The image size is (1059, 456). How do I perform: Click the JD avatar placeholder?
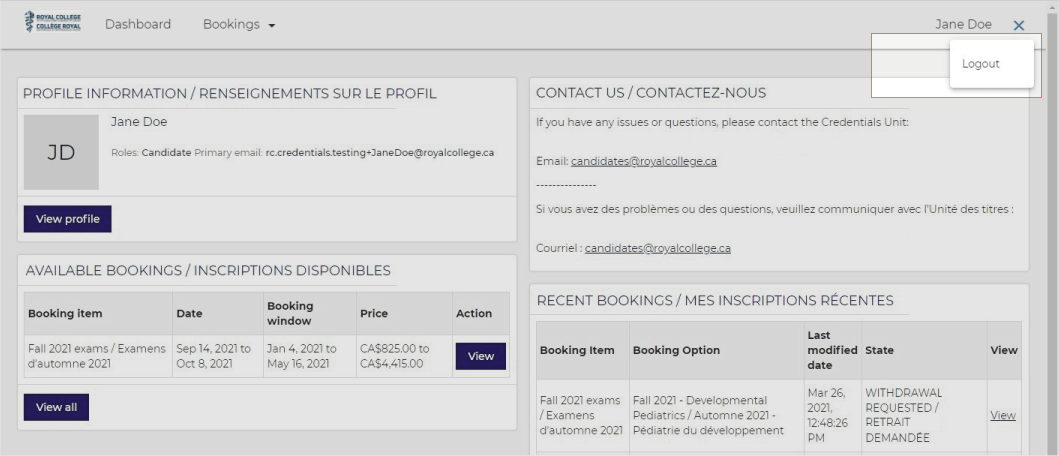pos(61,152)
